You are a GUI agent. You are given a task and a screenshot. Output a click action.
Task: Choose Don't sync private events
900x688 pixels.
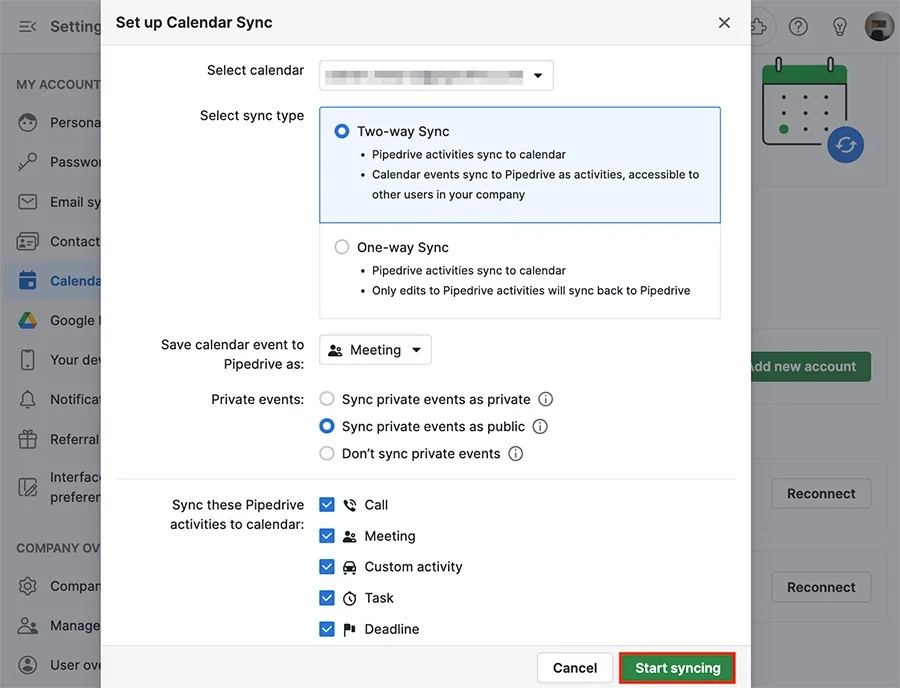click(327, 453)
